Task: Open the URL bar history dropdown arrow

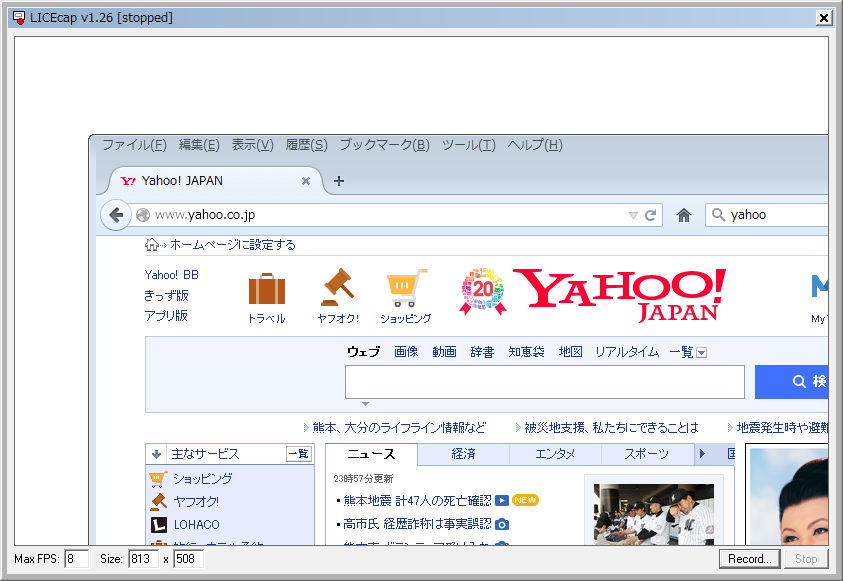Action: tap(633, 216)
